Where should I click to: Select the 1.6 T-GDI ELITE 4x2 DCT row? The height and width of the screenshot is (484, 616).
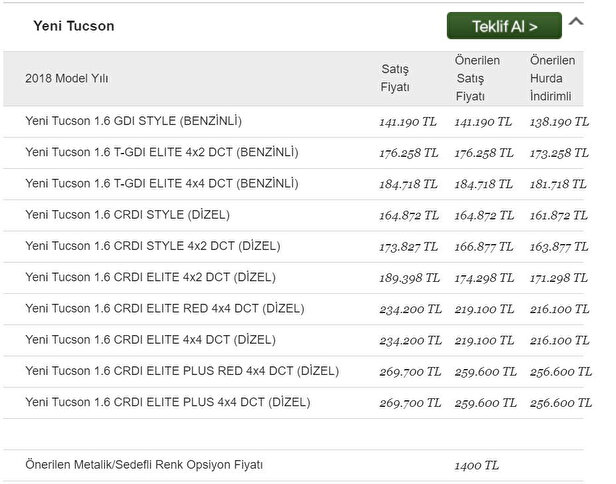[x=161, y=153]
